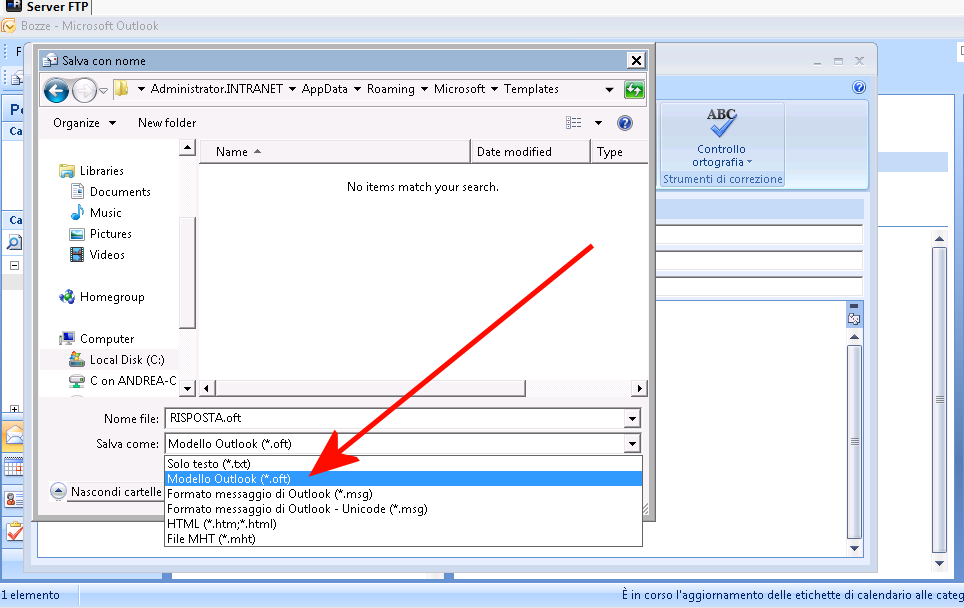Expand the address bar history dropdown
Viewport: 964px width, 608px height.
point(609,90)
